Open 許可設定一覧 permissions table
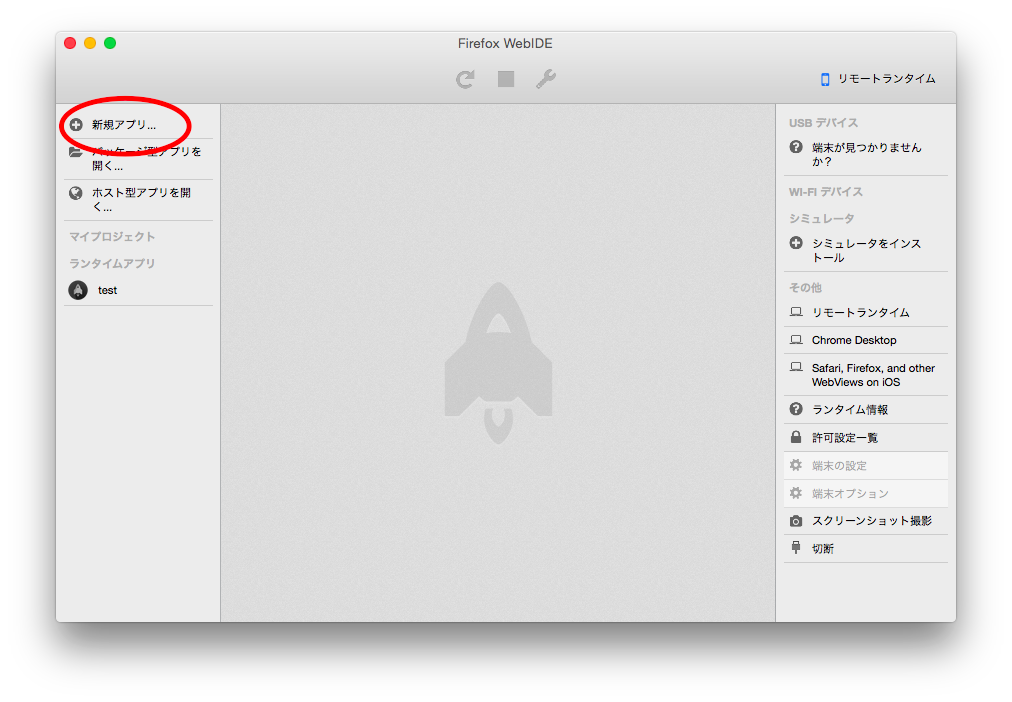Image resolution: width=1012 pixels, height=702 pixels. point(865,437)
